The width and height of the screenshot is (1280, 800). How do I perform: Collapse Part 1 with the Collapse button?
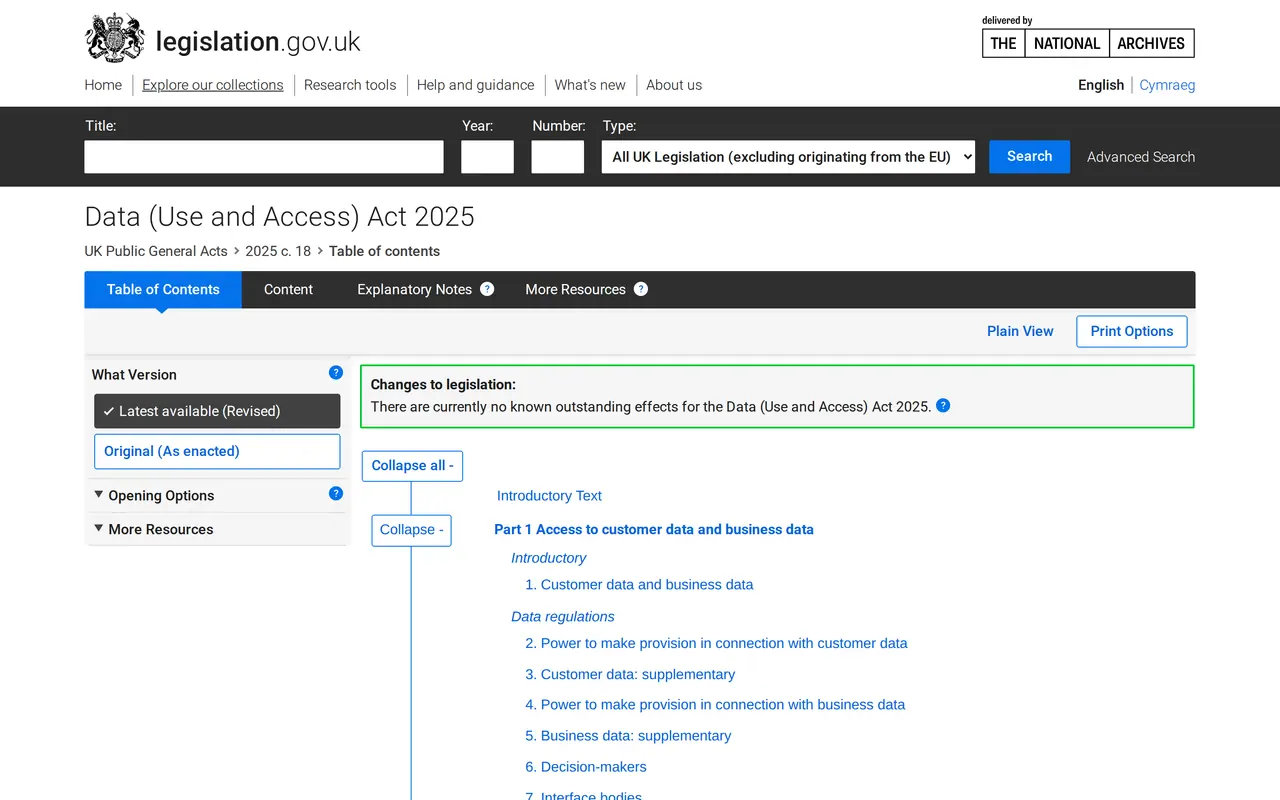click(x=411, y=530)
